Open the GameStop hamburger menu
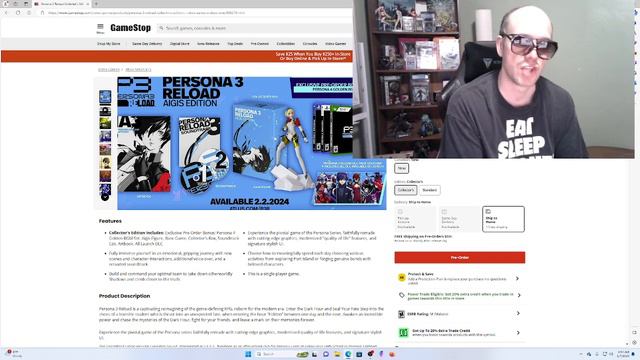Image resolution: width=640 pixels, height=360 pixels. pyautogui.click(x=100, y=28)
